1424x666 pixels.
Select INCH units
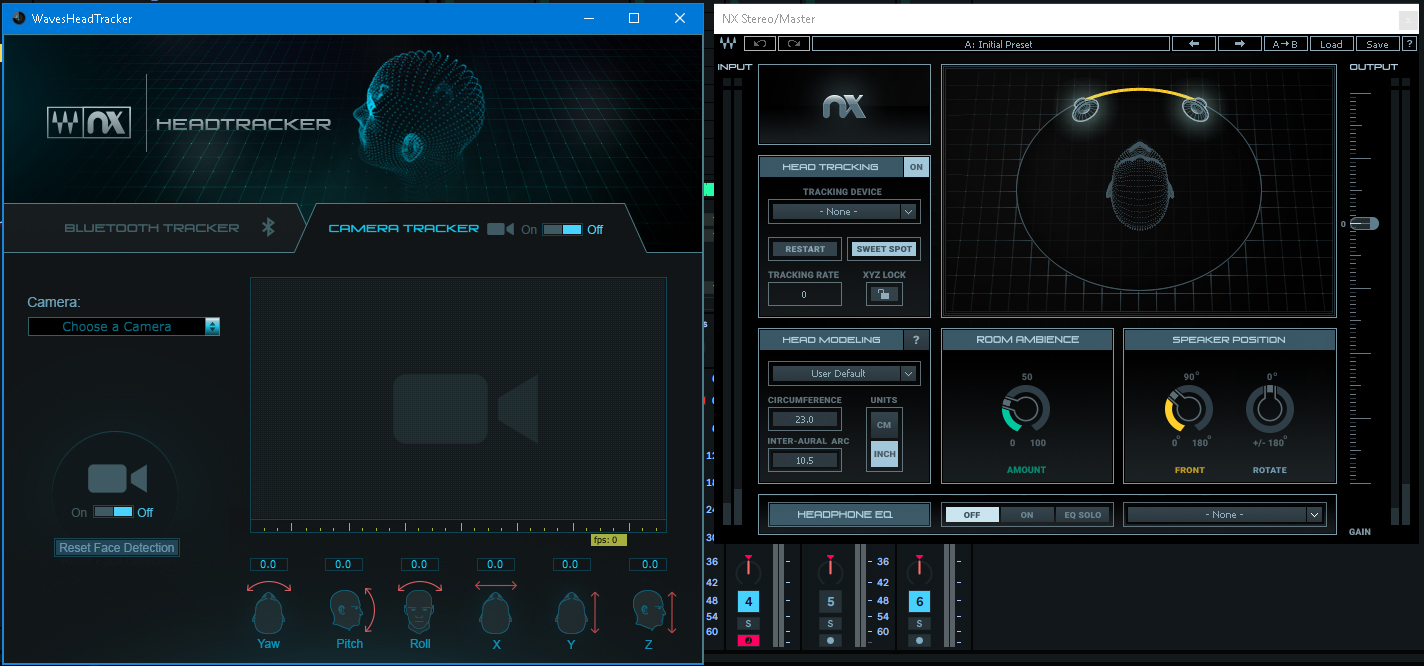pyautogui.click(x=884, y=454)
